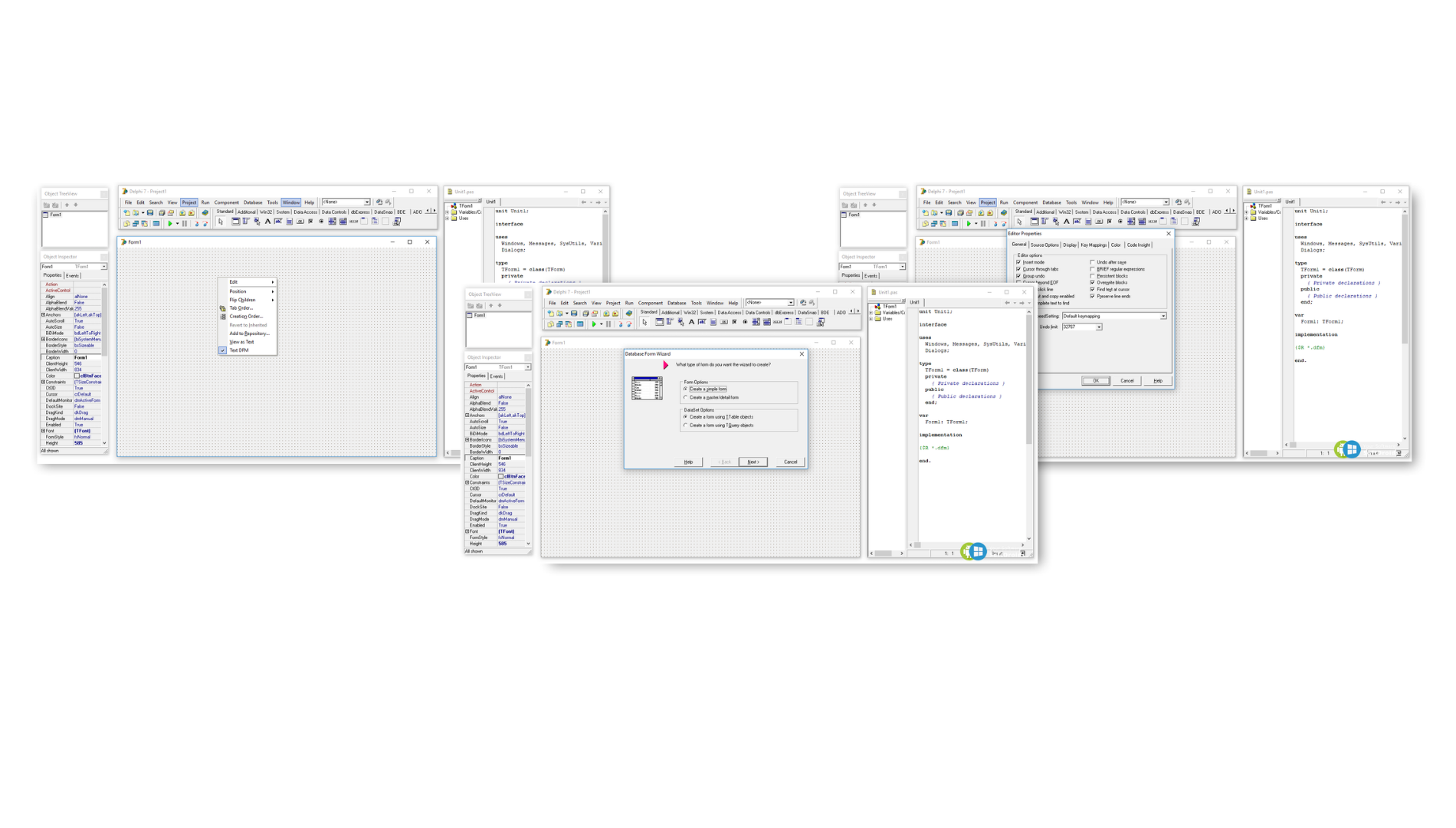This screenshot has height=828, width=1456.
Task: Click Help contents book icon in wizard window toolbar
Action: point(629,313)
